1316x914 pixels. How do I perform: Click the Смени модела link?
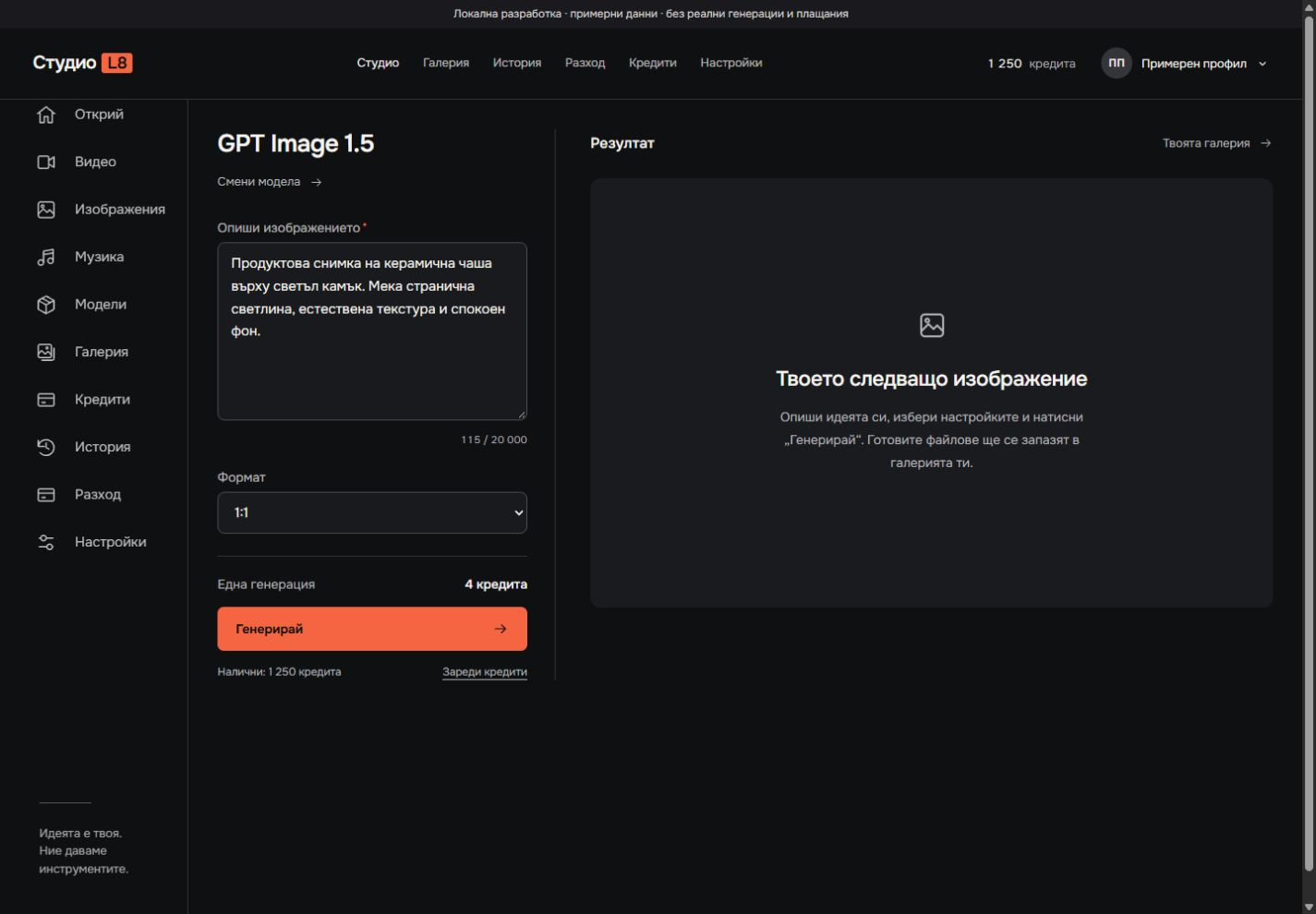pos(270,182)
